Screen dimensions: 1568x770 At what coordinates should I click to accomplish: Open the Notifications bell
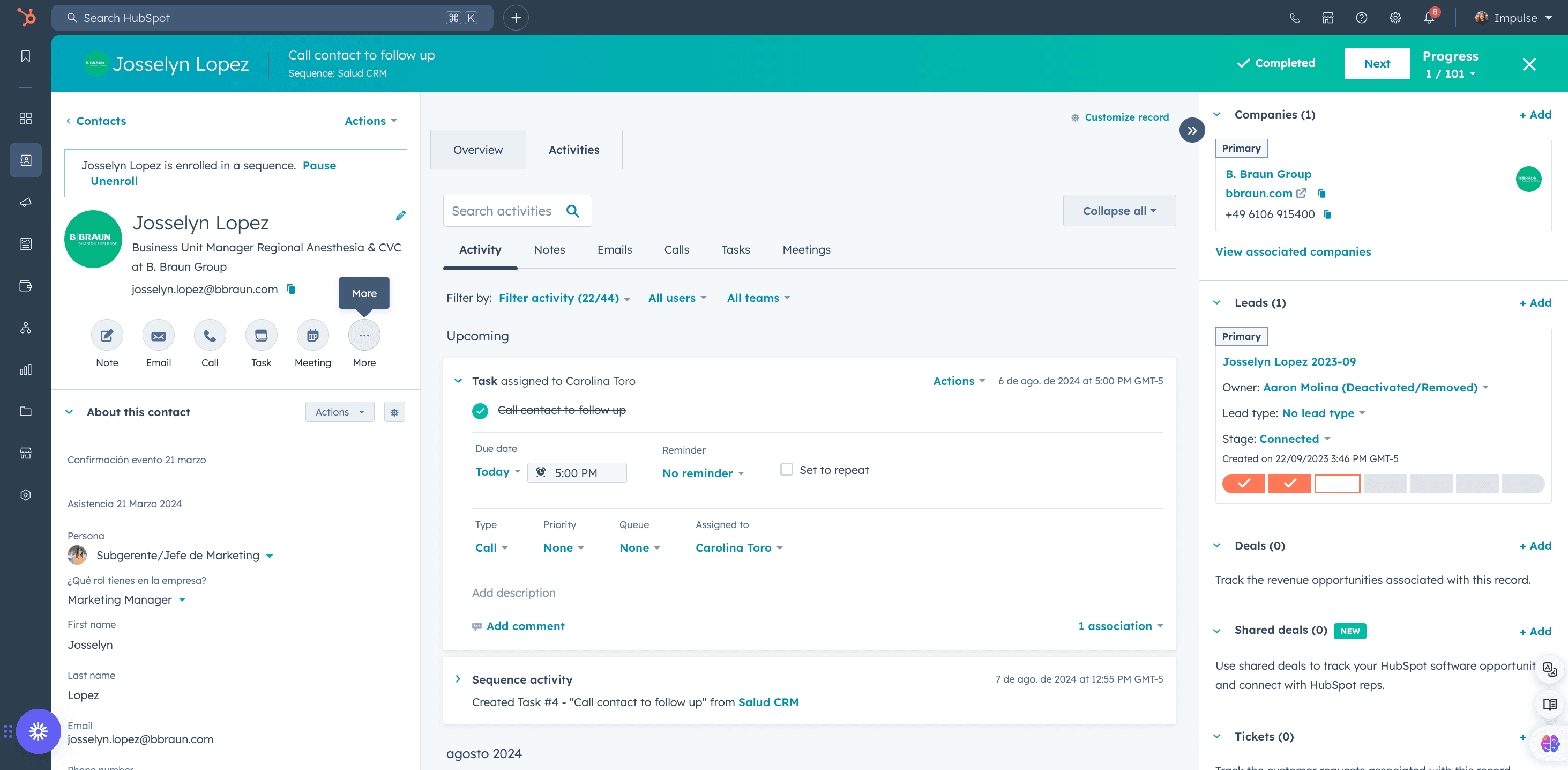tap(1429, 18)
